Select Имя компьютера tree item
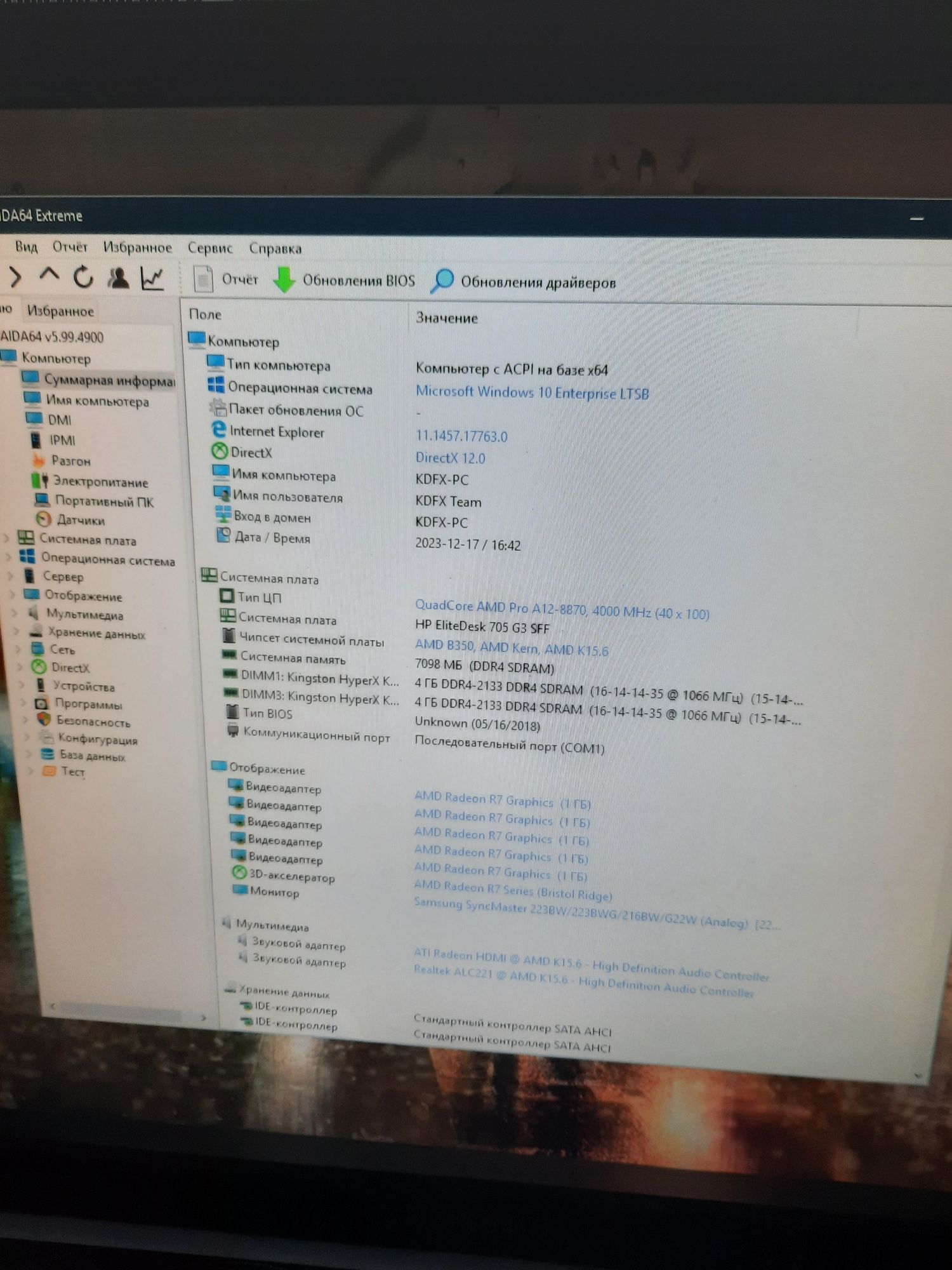952x1270 pixels. click(x=87, y=401)
